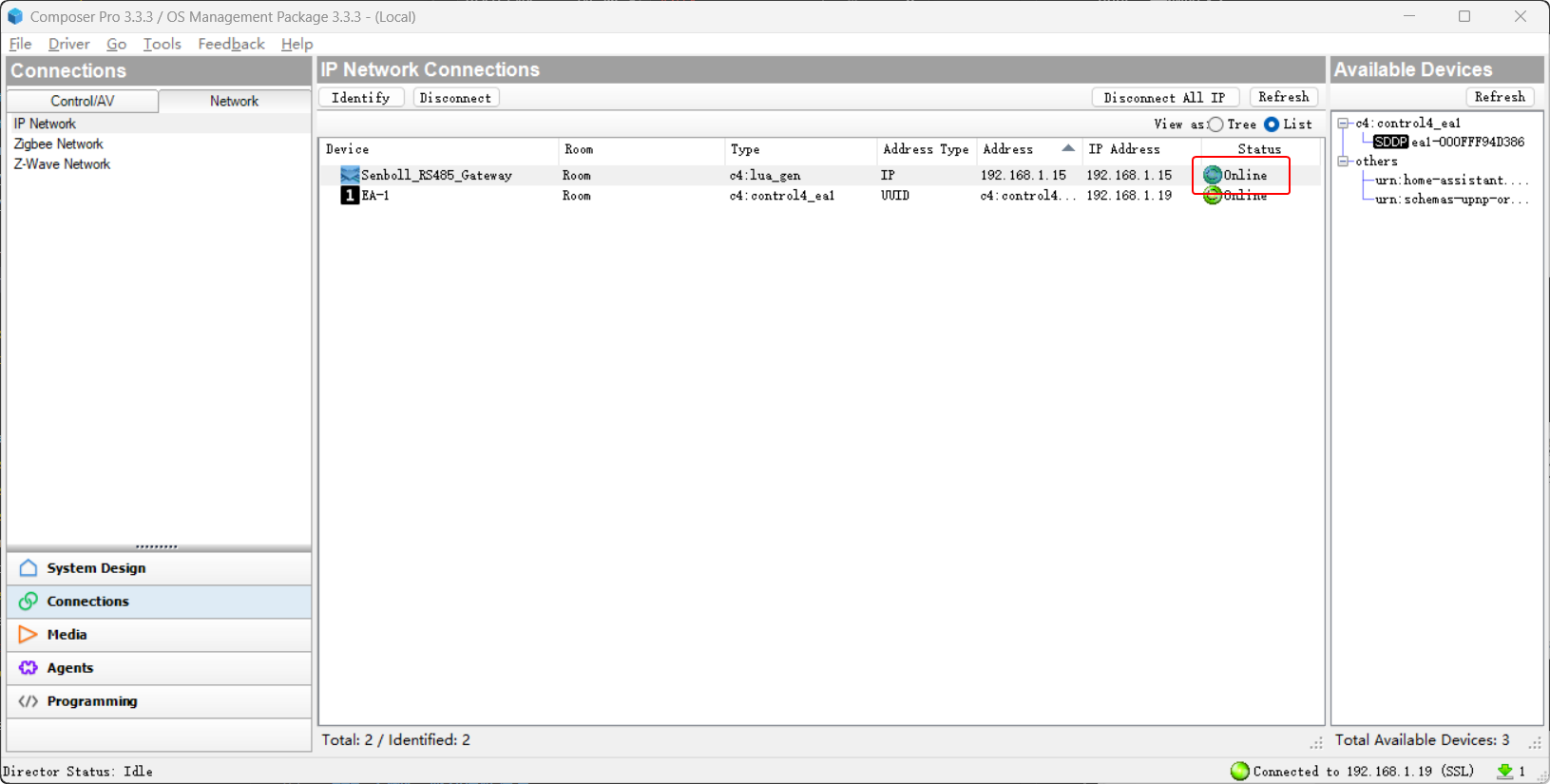Select the Tree view radio button
1550x784 pixels.
1215,124
